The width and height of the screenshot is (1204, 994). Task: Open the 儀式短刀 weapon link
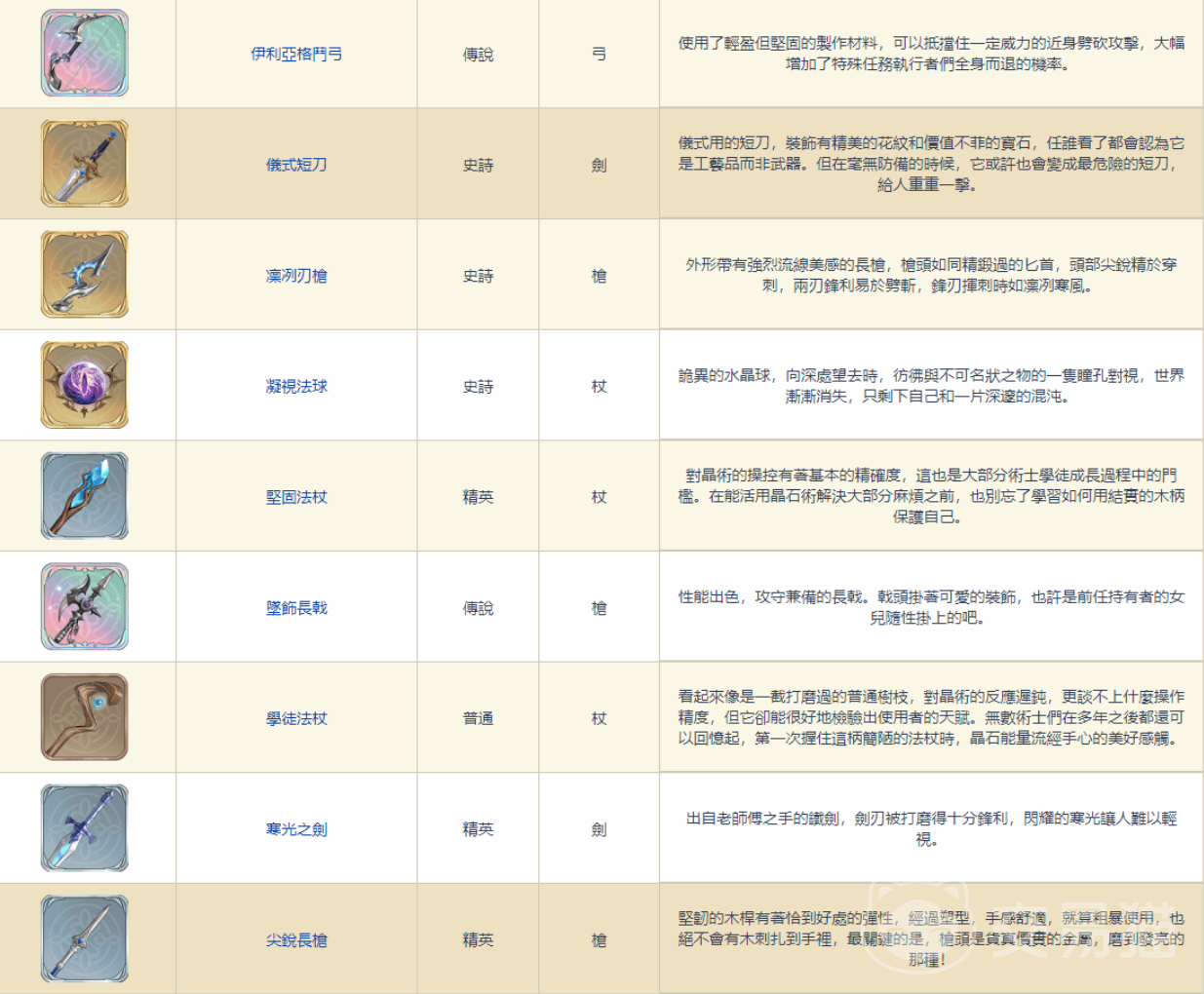click(296, 165)
